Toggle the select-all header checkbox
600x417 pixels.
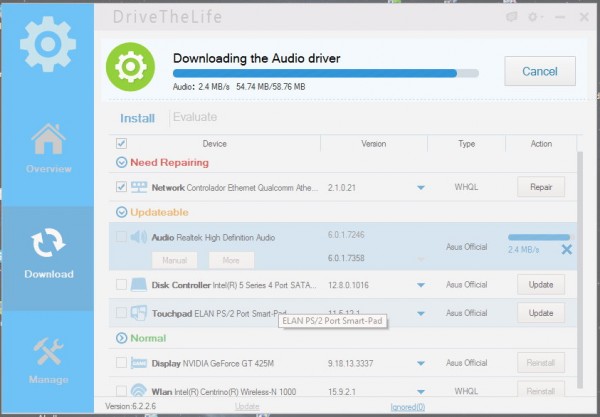[x=121, y=143]
